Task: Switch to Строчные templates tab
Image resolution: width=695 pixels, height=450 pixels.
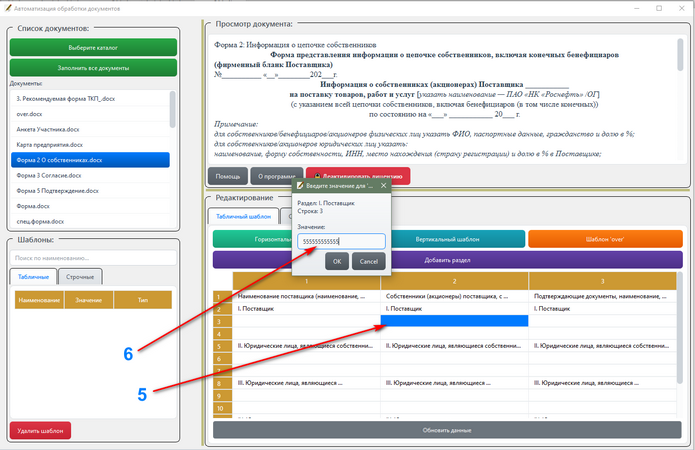Action: click(80, 277)
